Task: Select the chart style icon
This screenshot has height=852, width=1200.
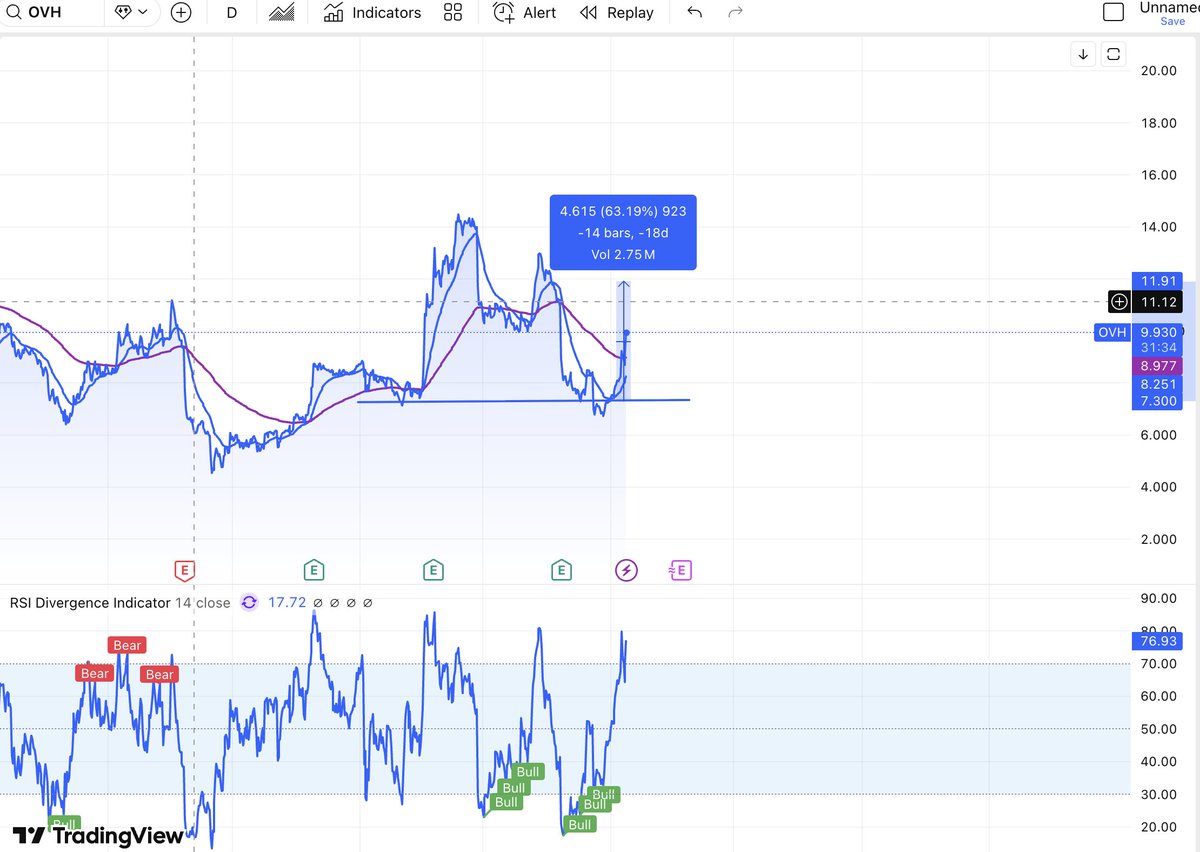Action: point(281,13)
